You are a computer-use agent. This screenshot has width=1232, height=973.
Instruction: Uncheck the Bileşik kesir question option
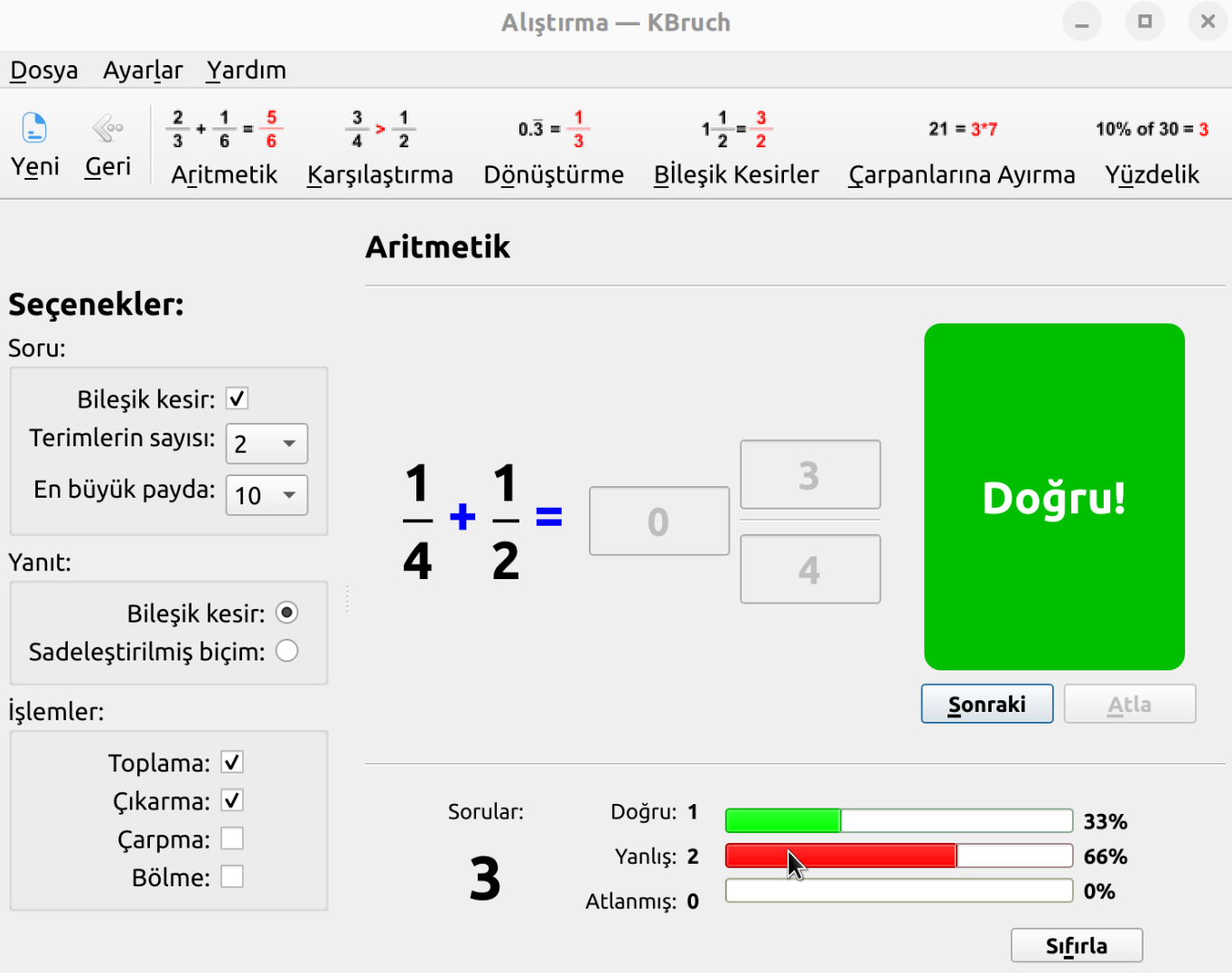[237, 398]
